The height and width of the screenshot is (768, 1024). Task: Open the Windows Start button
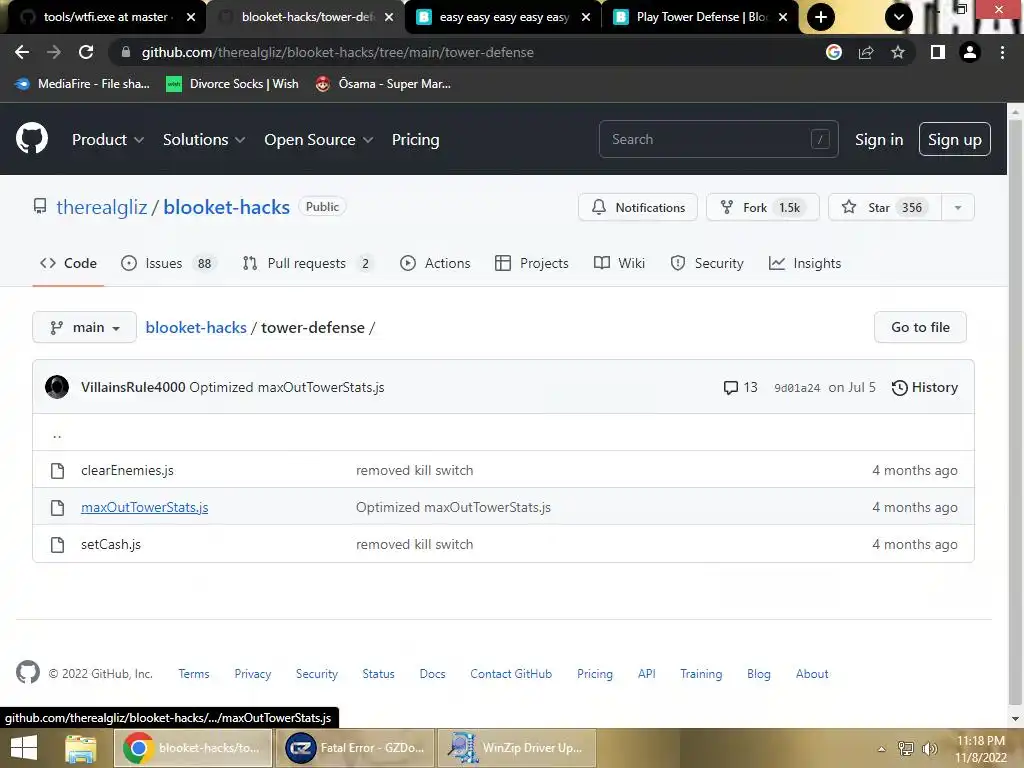coord(24,748)
